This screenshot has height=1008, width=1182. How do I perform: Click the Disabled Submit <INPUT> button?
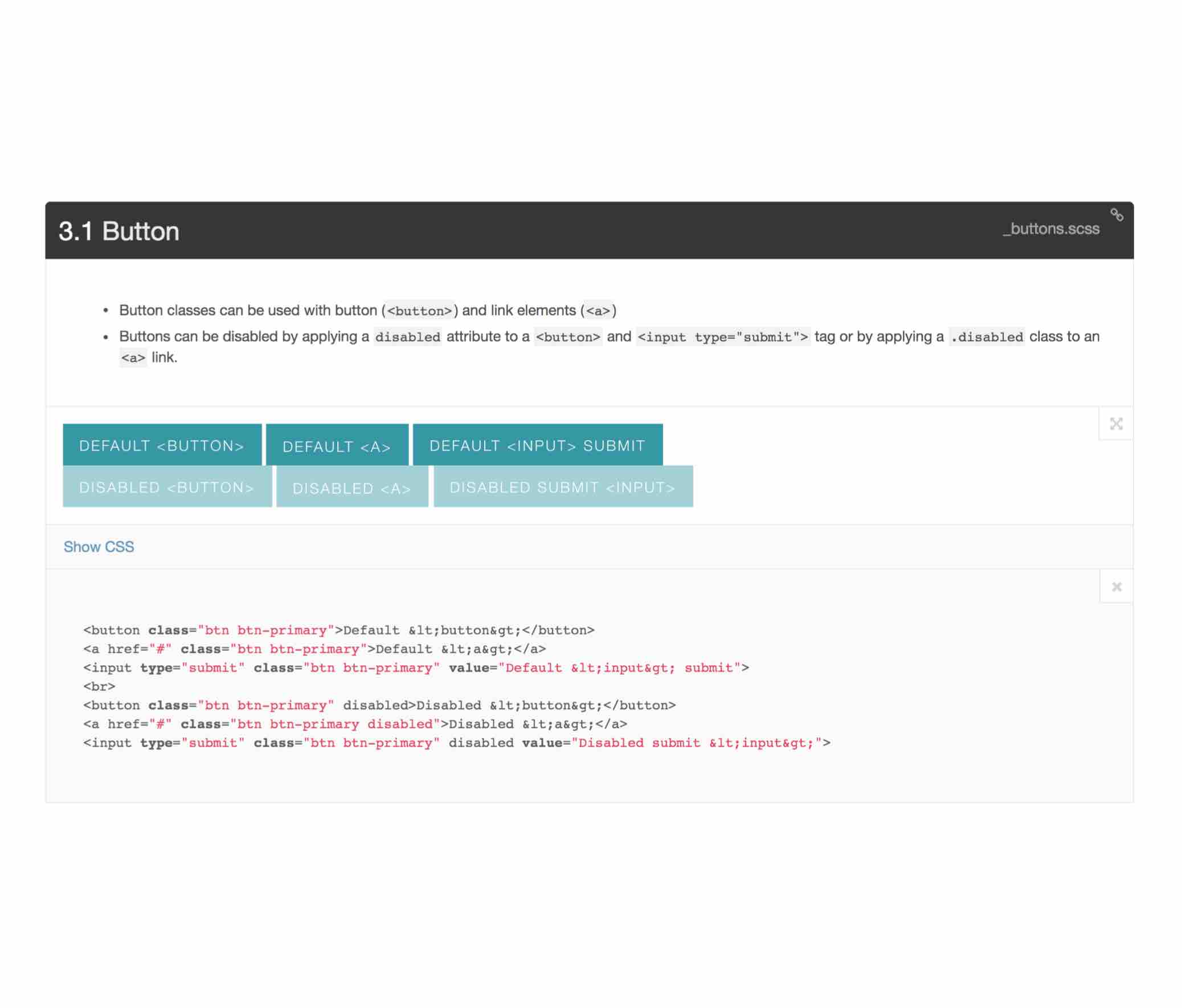pos(563,486)
